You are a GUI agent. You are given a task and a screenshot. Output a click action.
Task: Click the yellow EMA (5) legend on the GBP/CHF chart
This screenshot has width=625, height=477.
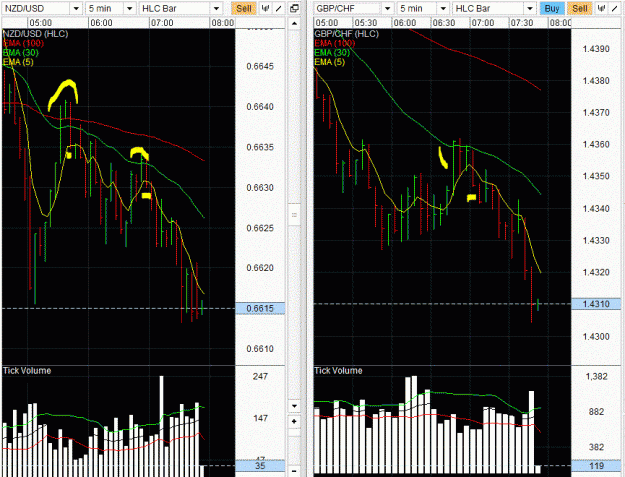[330, 62]
